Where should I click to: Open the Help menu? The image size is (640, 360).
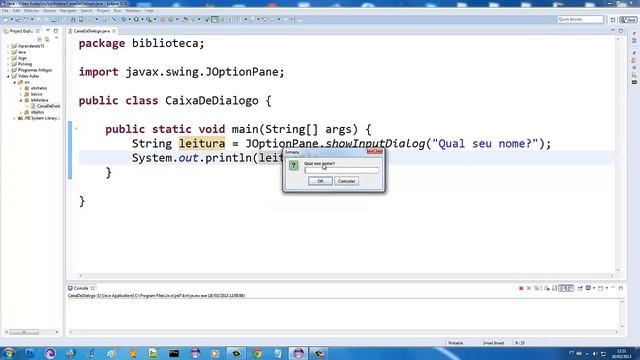[x=149, y=11]
